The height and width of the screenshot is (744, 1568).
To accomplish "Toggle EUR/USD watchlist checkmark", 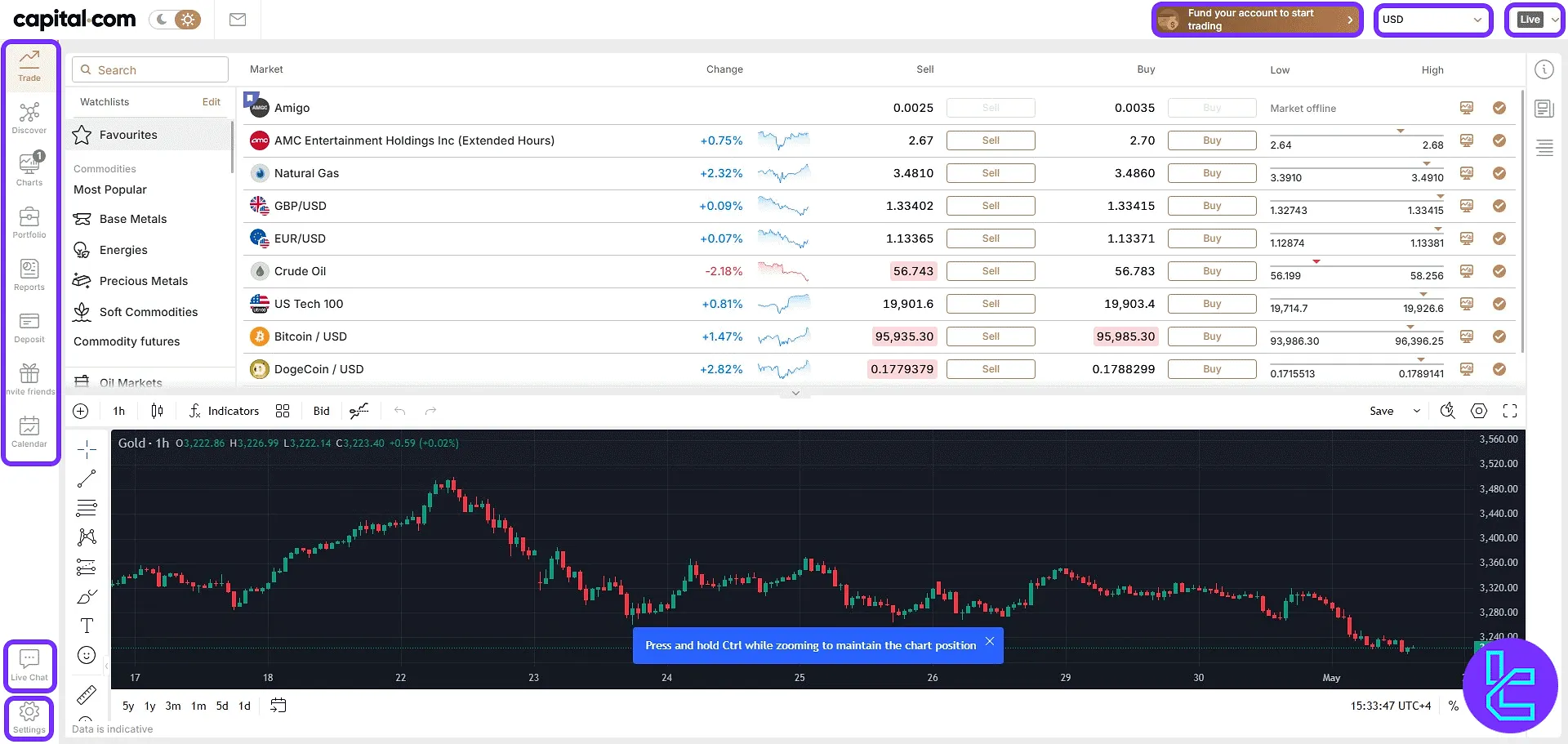I will pyautogui.click(x=1499, y=238).
